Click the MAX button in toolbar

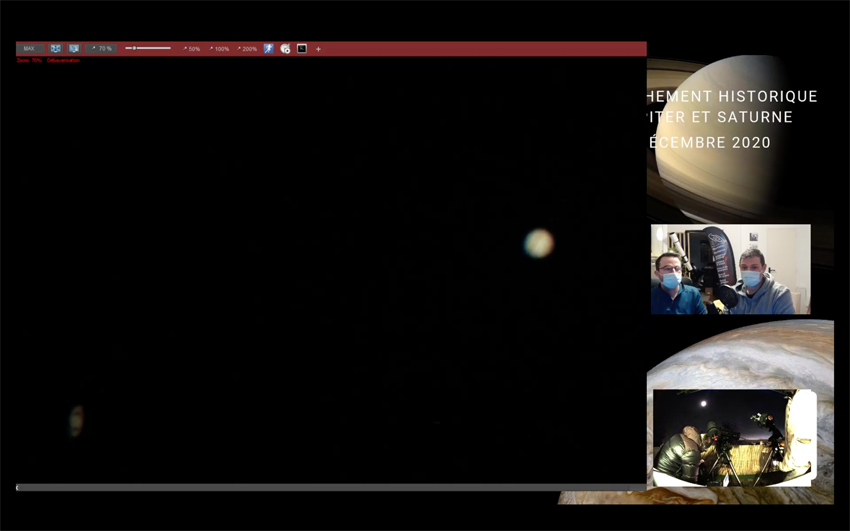click(30, 49)
